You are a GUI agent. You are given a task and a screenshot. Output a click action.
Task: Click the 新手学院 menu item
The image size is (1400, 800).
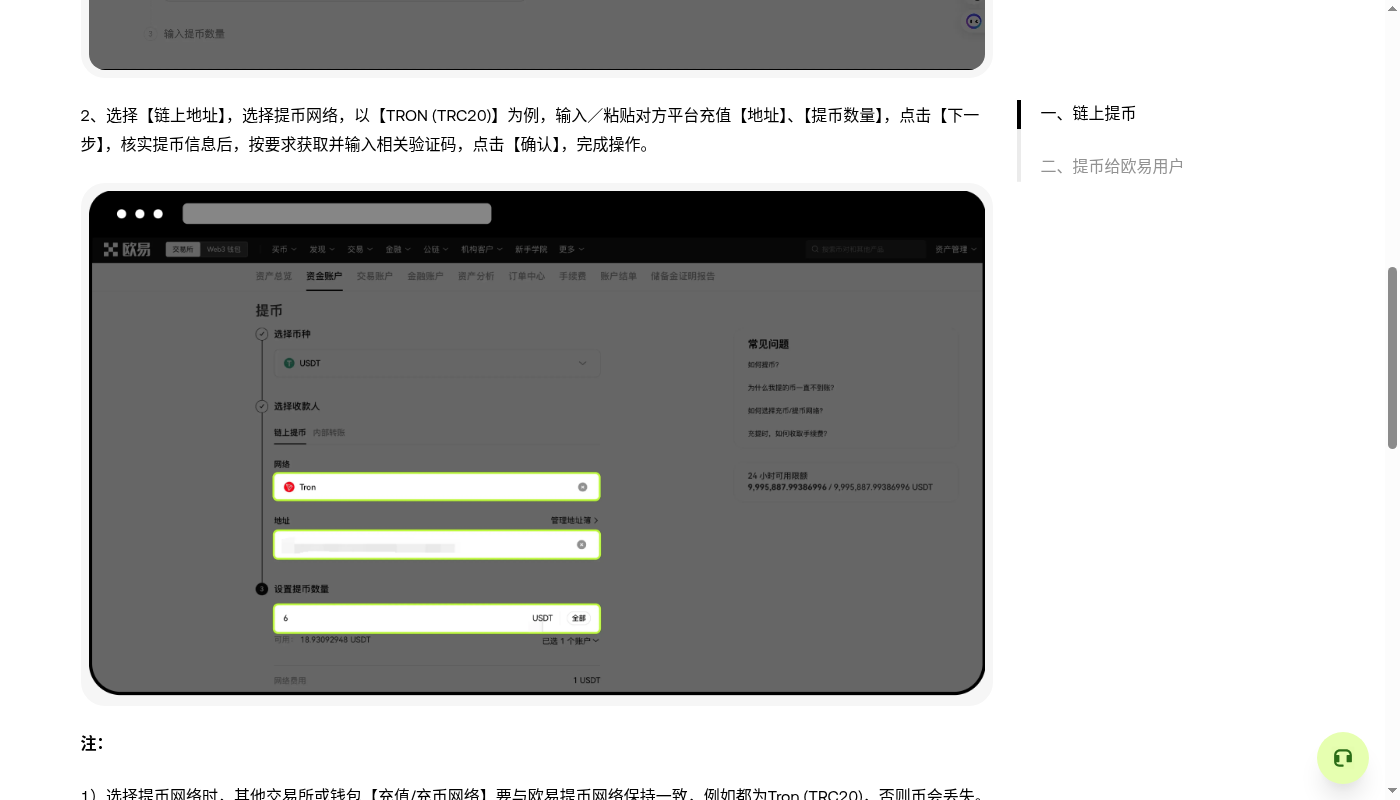[x=531, y=249]
